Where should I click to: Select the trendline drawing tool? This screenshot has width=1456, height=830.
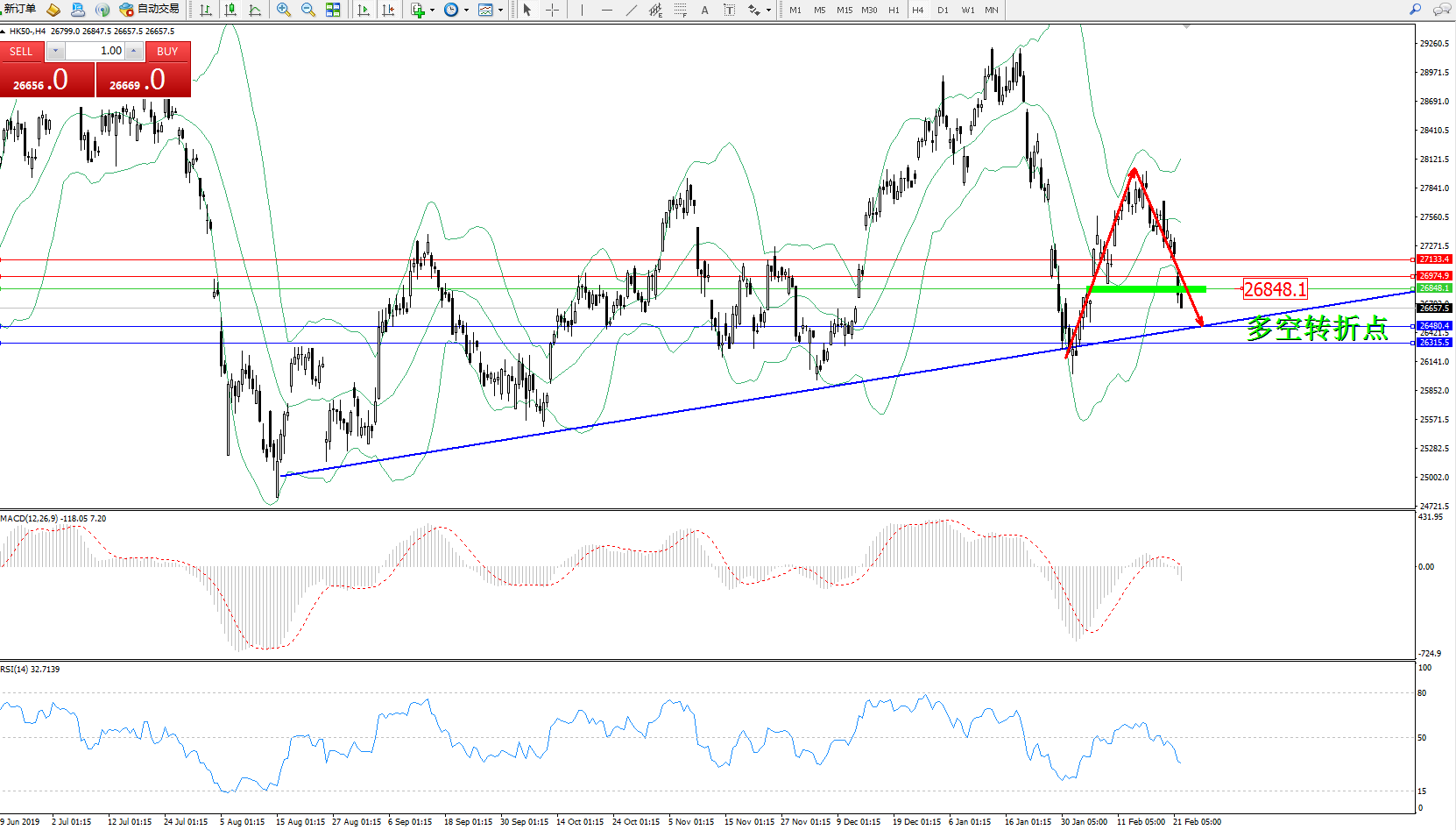click(x=632, y=10)
